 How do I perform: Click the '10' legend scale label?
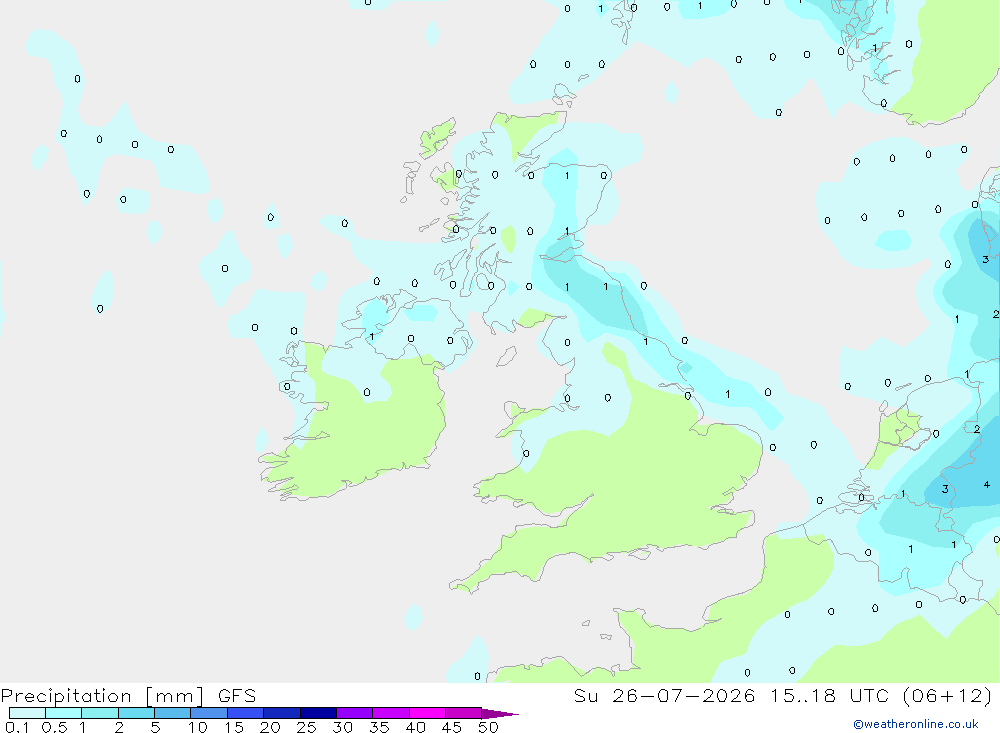198,727
